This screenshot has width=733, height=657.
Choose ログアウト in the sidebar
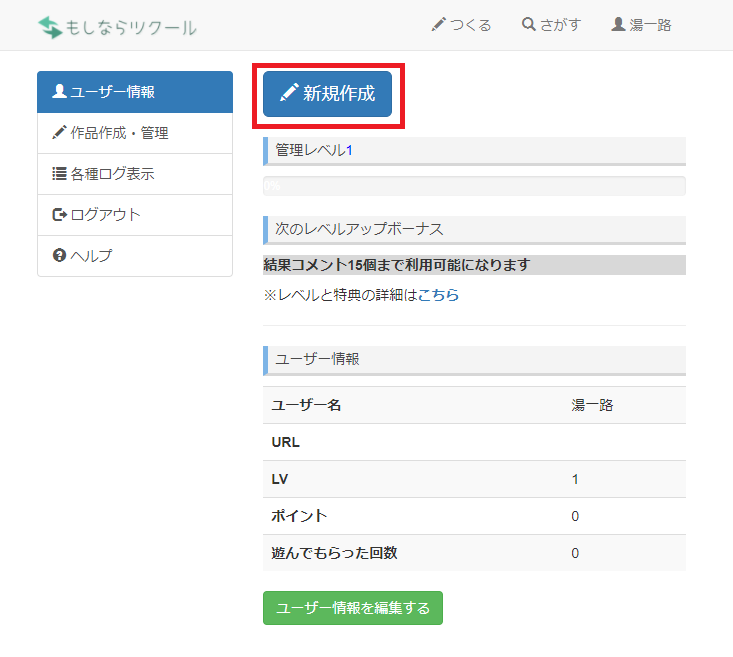click(x=135, y=215)
